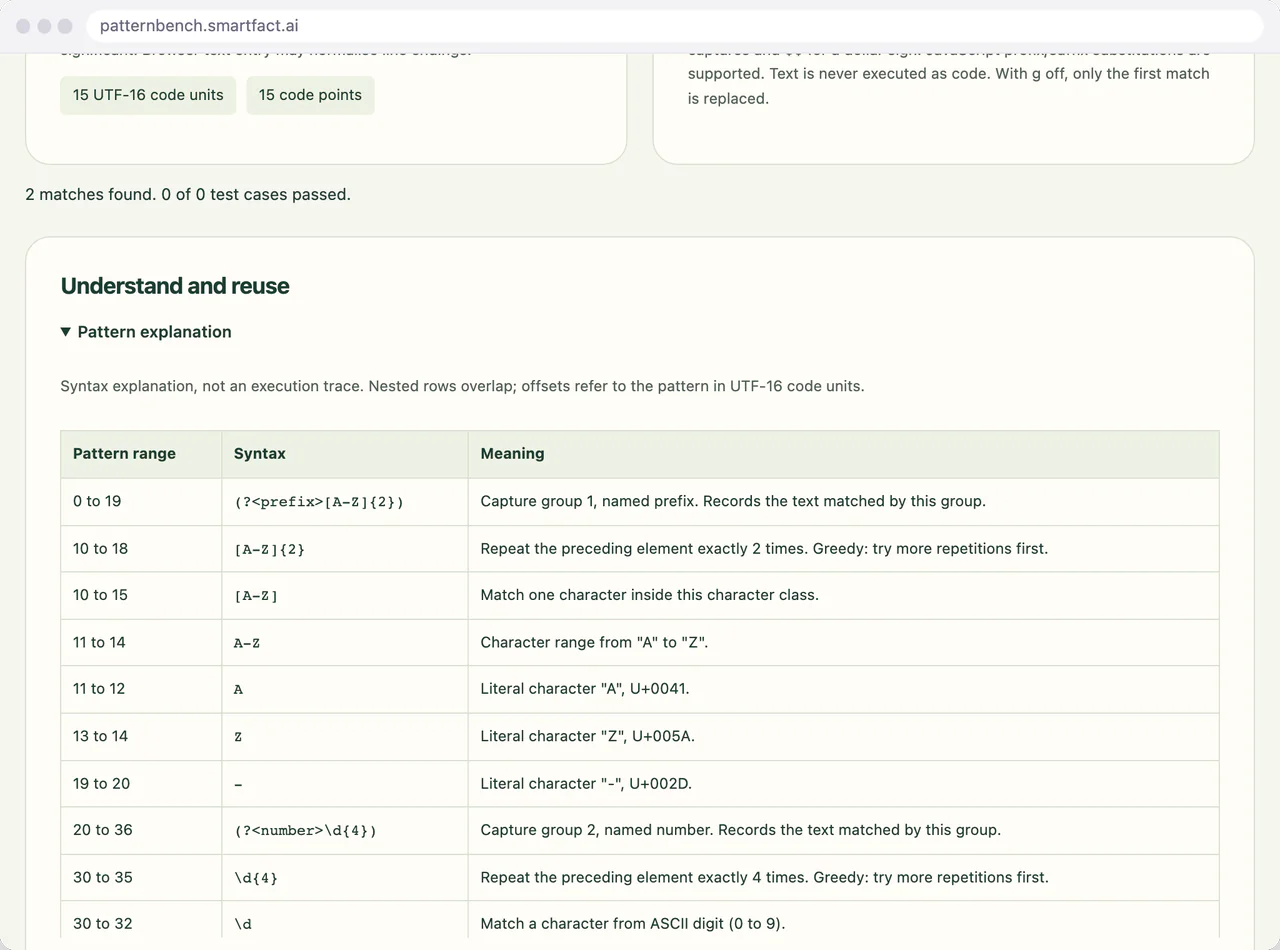This screenshot has height=950, width=1280.
Task: Click the "2 matches found" status line
Action: (x=188, y=194)
